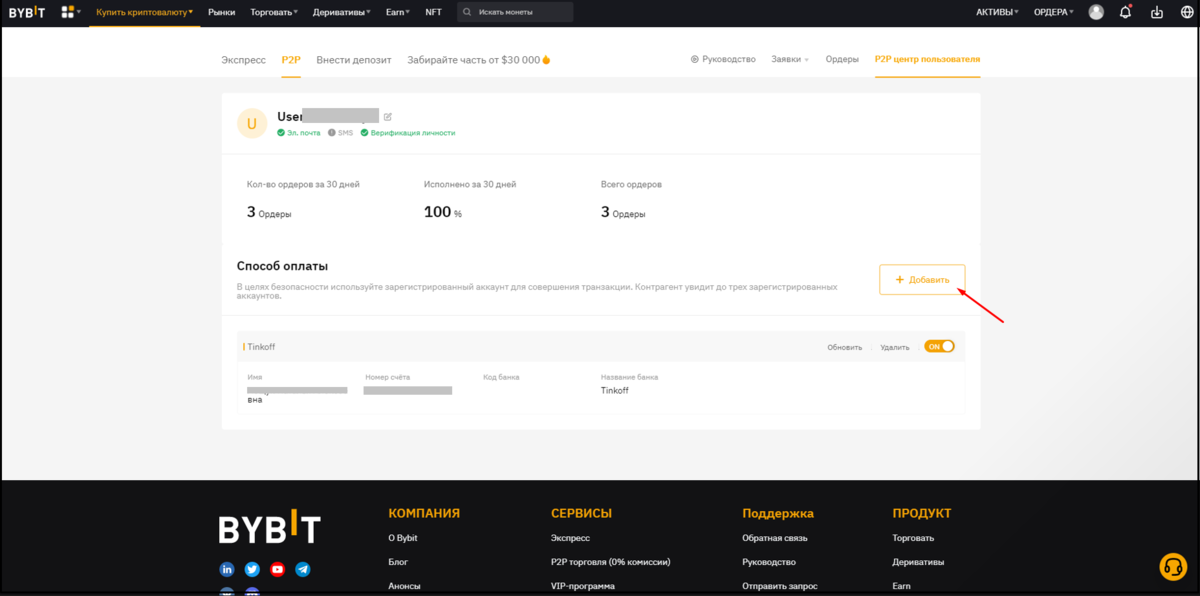Click the apps grid icon next to Bybit logo
Viewport: 1200px width, 596px height.
pyautogui.click(x=66, y=12)
